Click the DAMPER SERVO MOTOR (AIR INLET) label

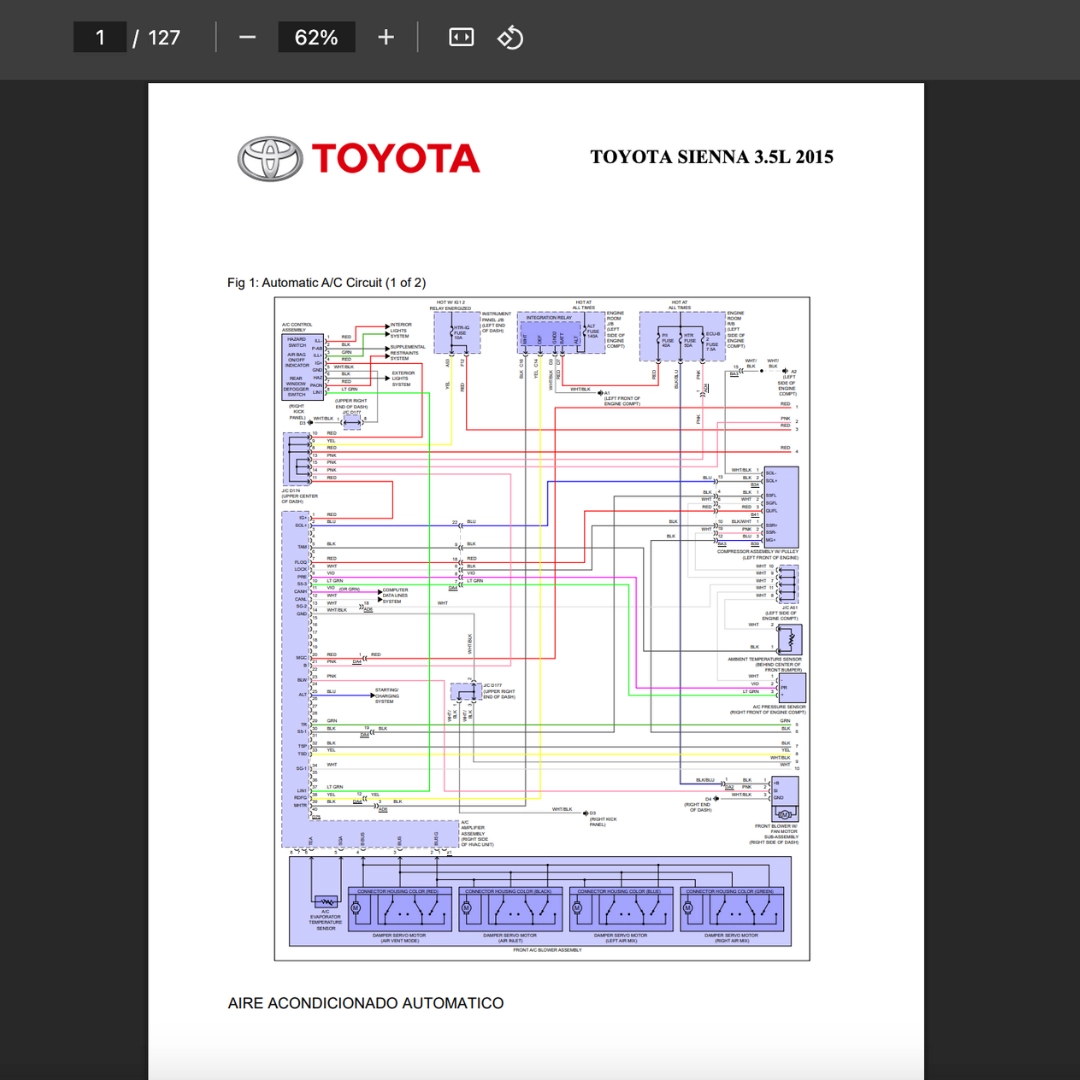tap(510, 937)
